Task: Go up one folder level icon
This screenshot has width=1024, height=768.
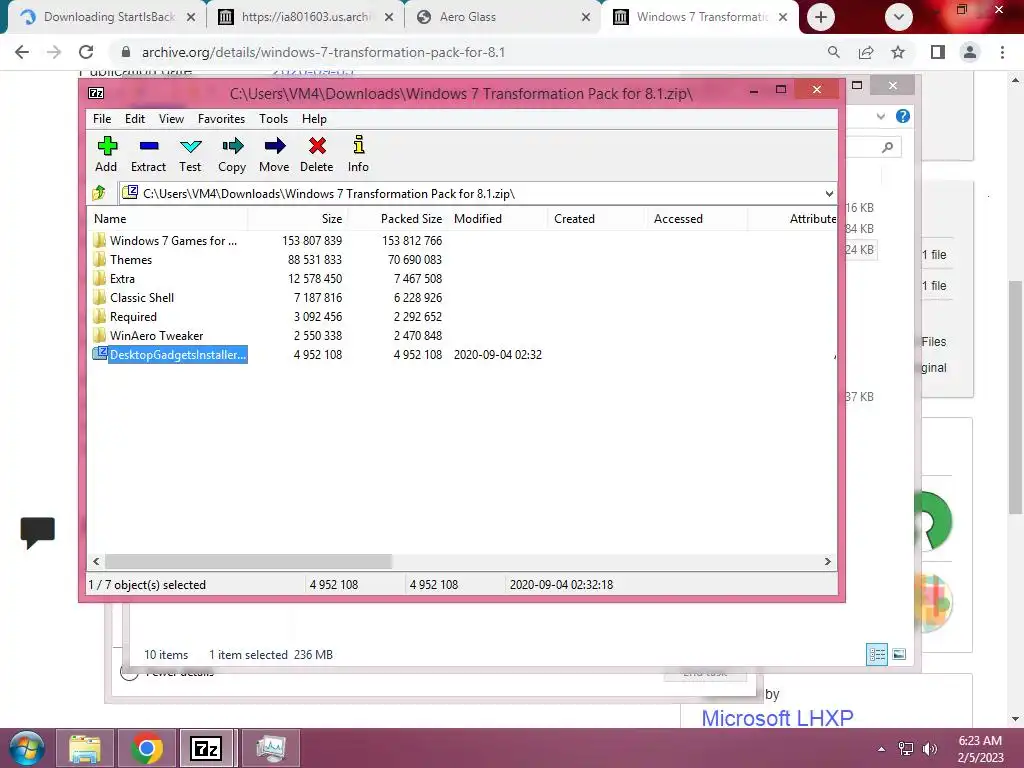Action: pos(99,193)
